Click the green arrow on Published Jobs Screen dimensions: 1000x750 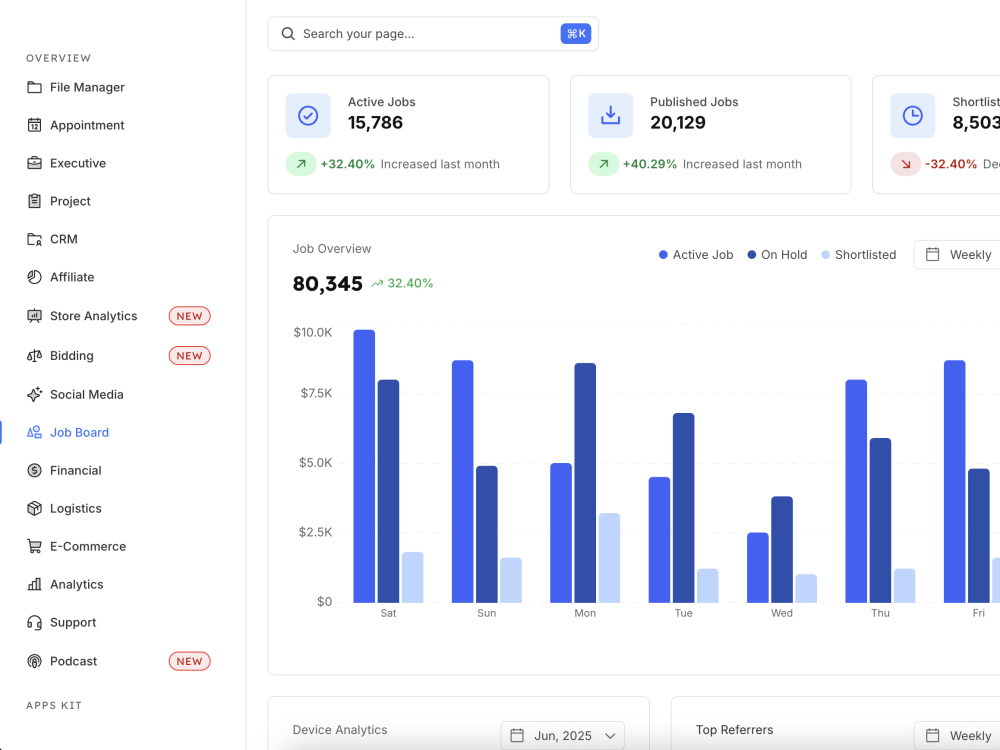coord(603,164)
